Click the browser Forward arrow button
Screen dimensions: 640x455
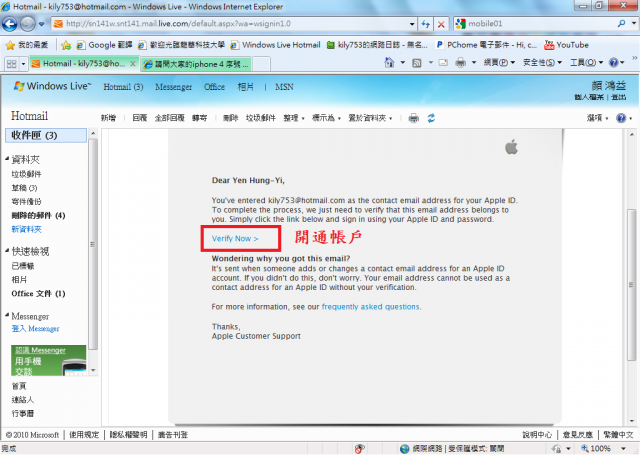[28, 24]
